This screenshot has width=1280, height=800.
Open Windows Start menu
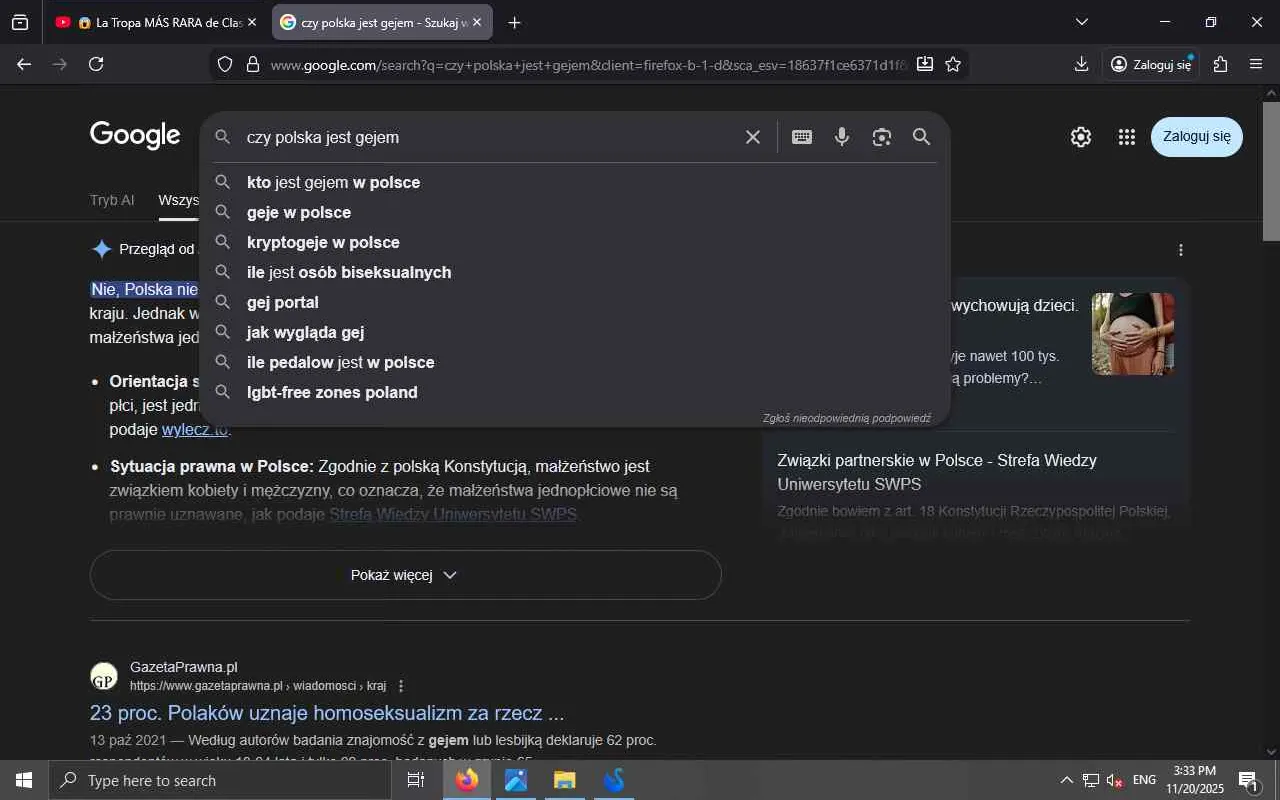coord(24,780)
